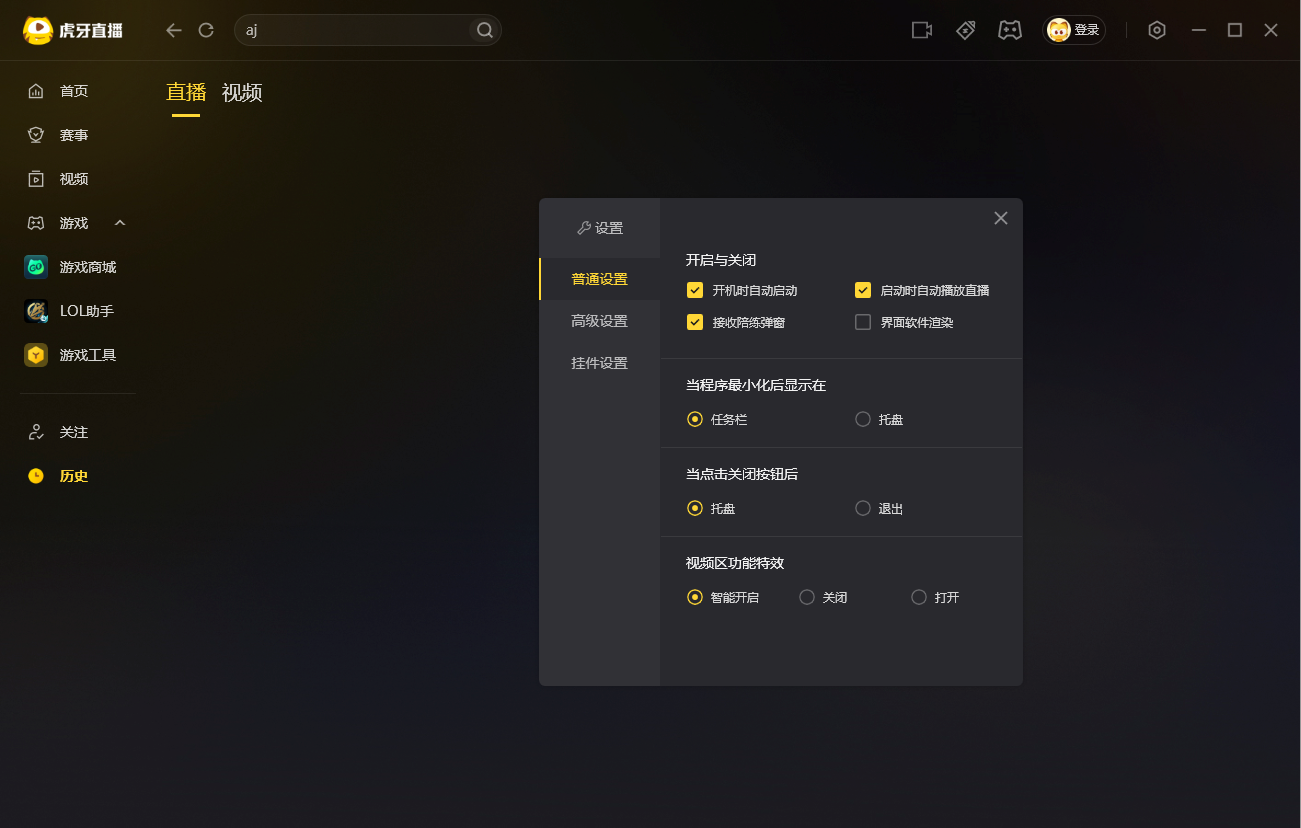Go back with the left arrow icon
Screen dimensions: 1301x828
tap(174, 30)
